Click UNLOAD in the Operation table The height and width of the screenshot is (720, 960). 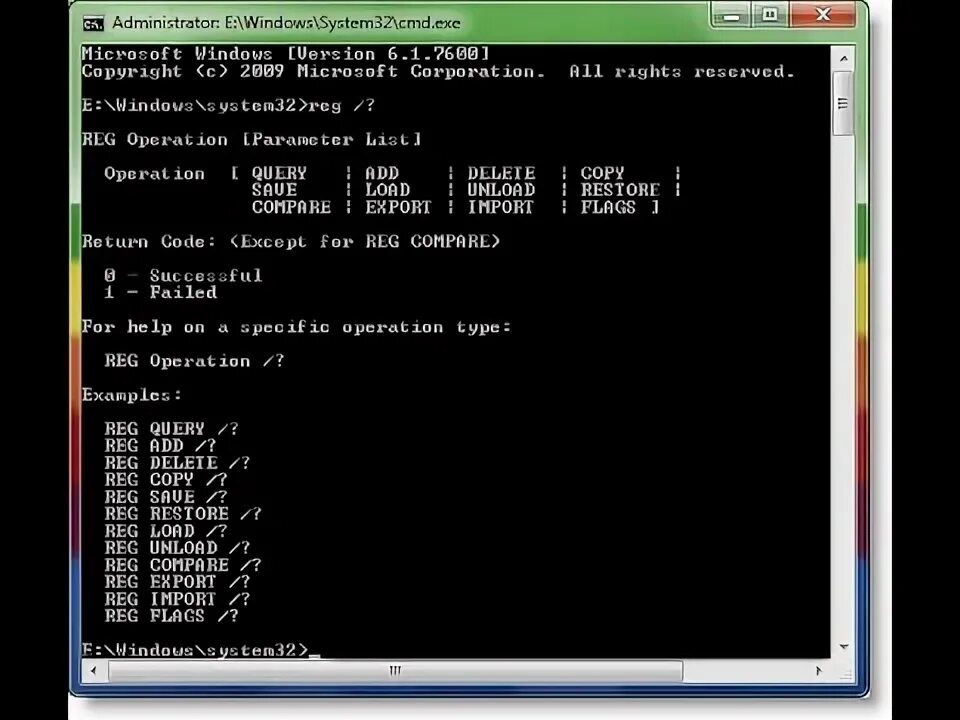point(501,190)
